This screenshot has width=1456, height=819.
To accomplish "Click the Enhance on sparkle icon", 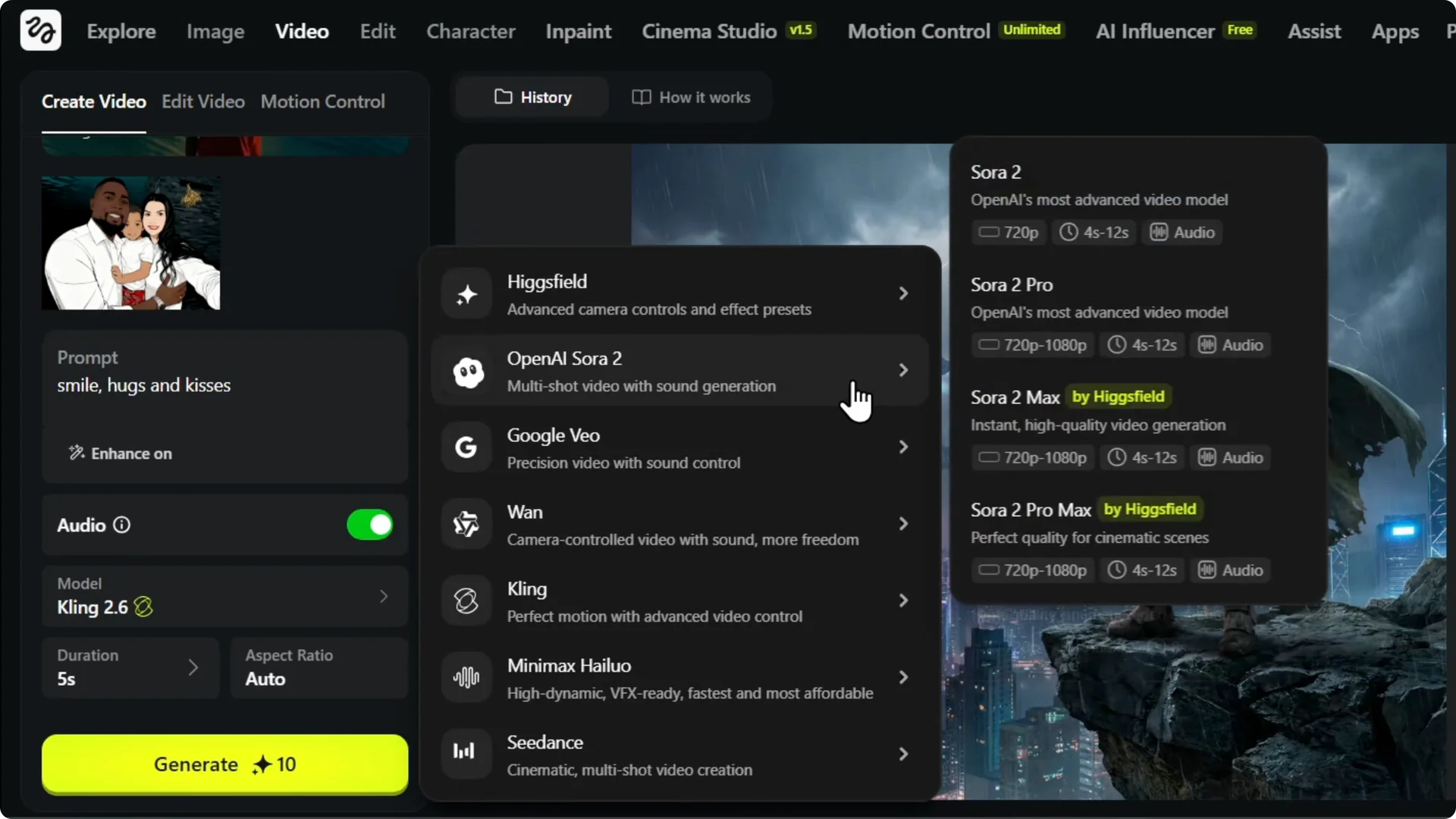I will click(76, 453).
